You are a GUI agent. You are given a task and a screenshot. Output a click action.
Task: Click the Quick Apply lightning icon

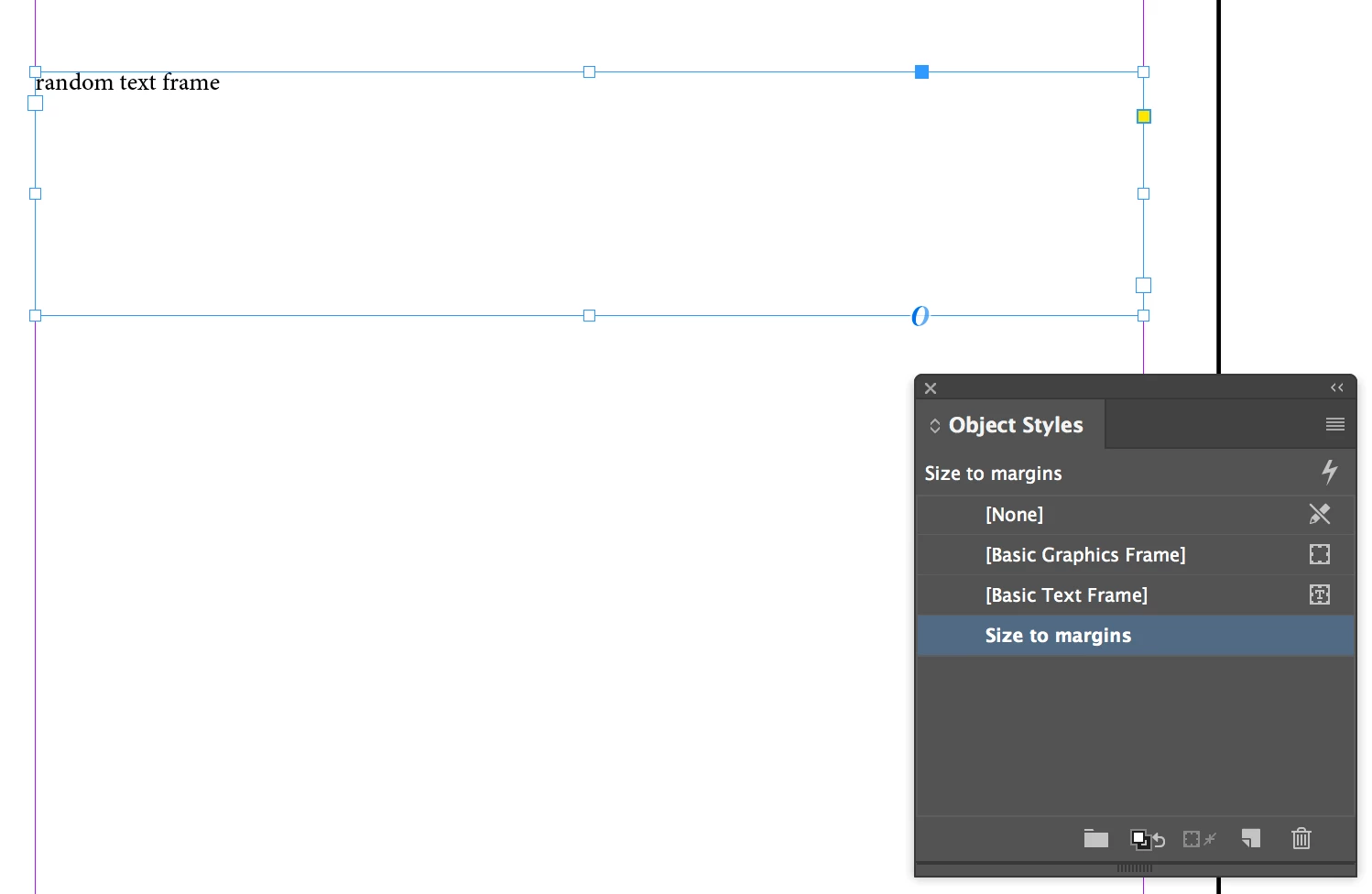pyautogui.click(x=1329, y=472)
